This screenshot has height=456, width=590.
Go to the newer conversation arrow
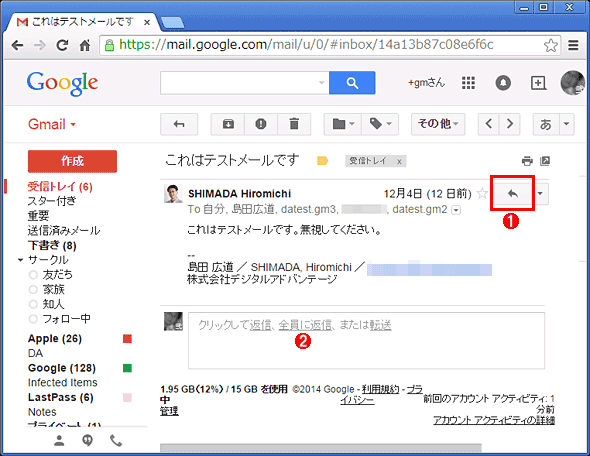(488, 124)
